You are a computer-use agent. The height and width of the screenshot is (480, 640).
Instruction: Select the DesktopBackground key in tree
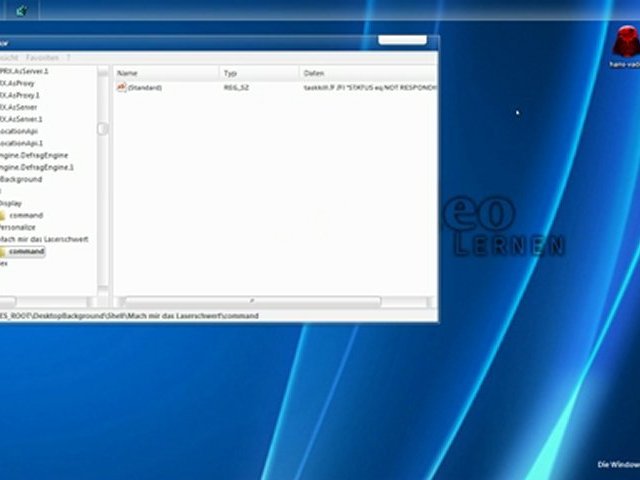click(x=21, y=180)
